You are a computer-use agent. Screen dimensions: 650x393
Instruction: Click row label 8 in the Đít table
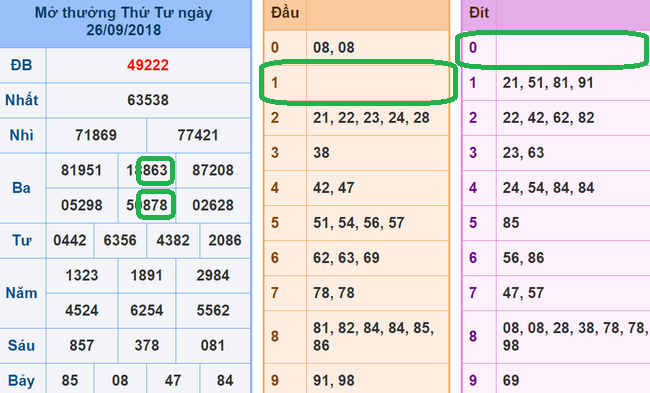[x=473, y=337]
